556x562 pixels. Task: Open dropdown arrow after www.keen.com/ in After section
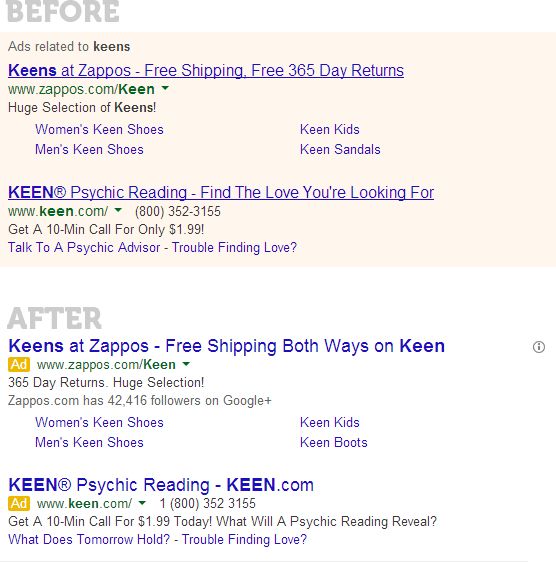[x=142, y=503]
